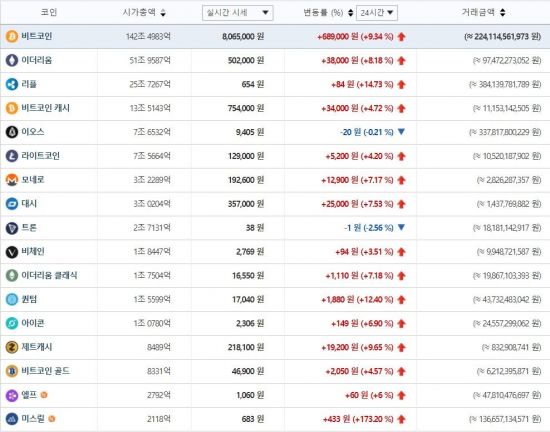Click the change +34,000 원 (+4.72 %)

[357, 108]
